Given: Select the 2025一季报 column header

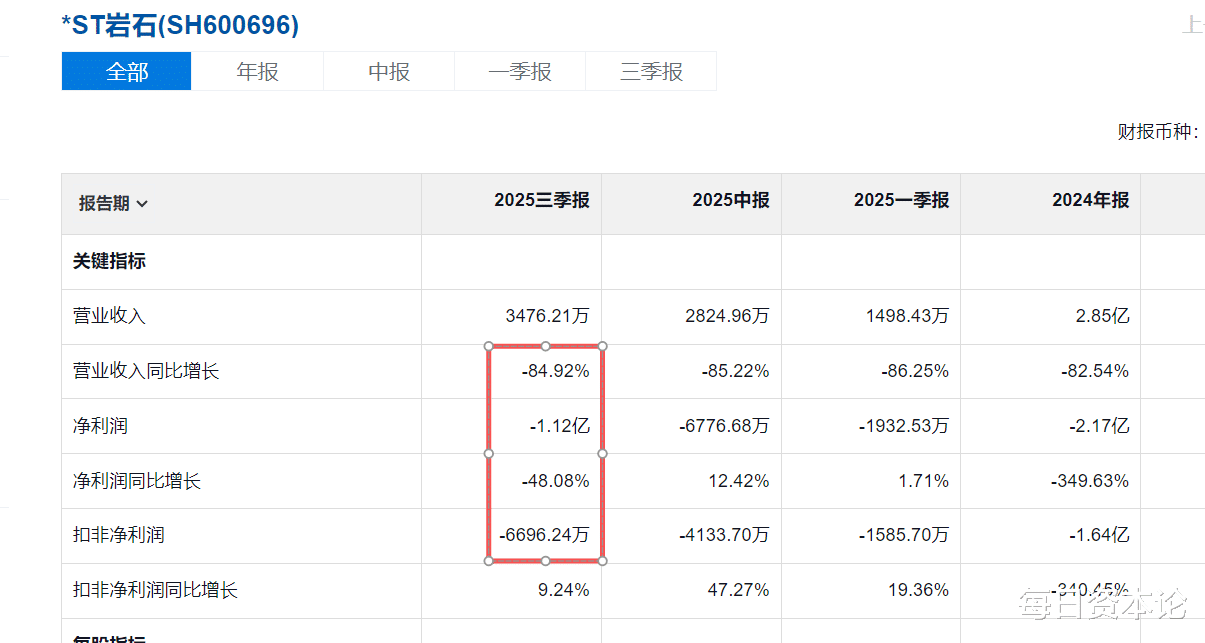Looking at the screenshot, I should click(901, 200).
